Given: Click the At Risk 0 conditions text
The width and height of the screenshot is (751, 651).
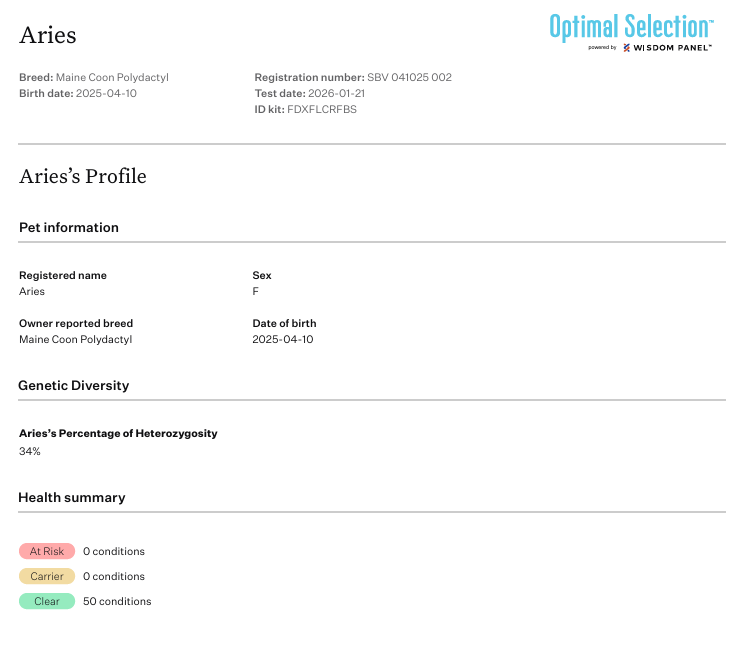Looking at the screenshot, I should click(114, 552).
